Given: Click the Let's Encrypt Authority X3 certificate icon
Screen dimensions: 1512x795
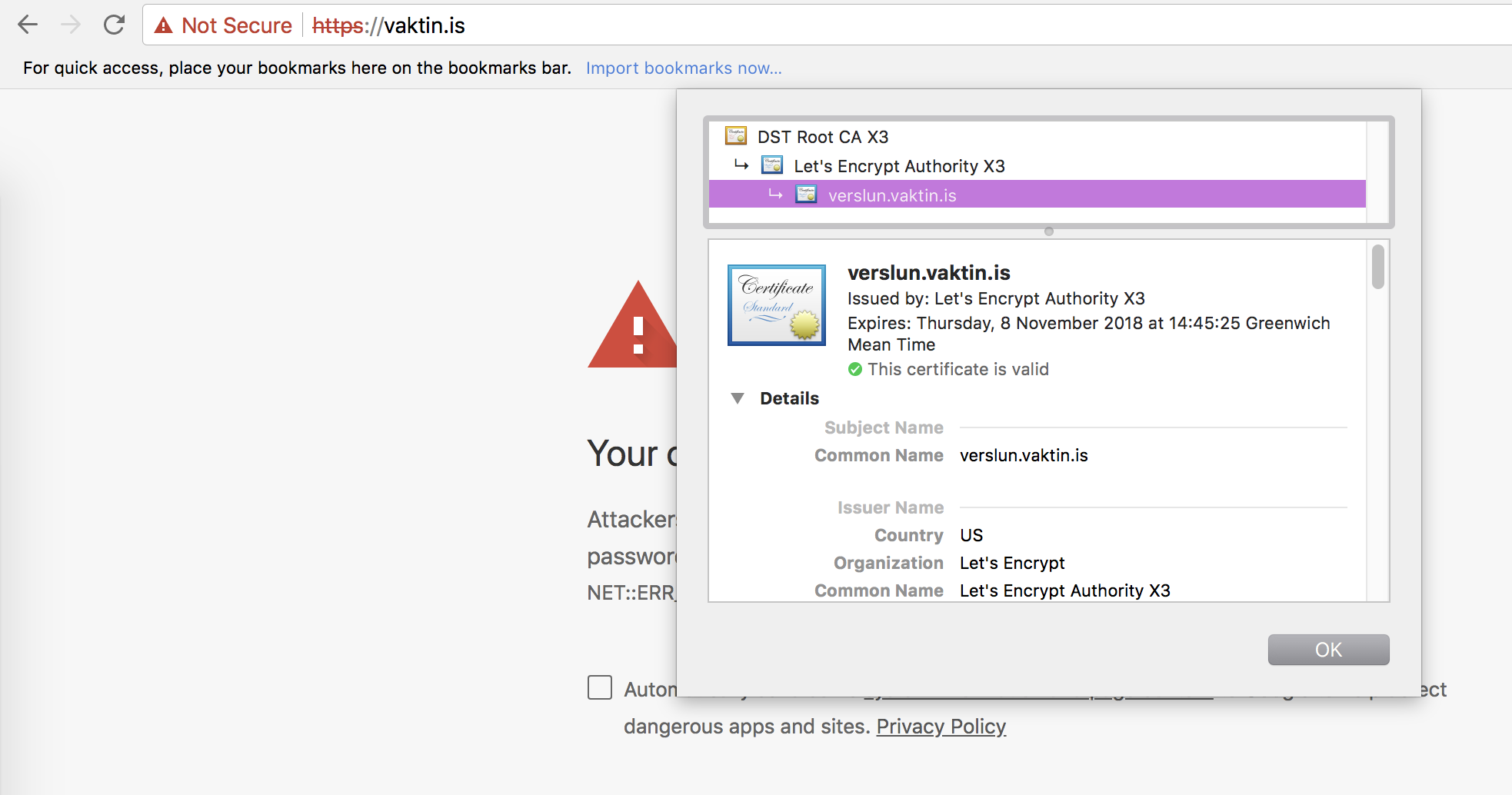Looking at the screenshot, I should click(x=771, y=165).
